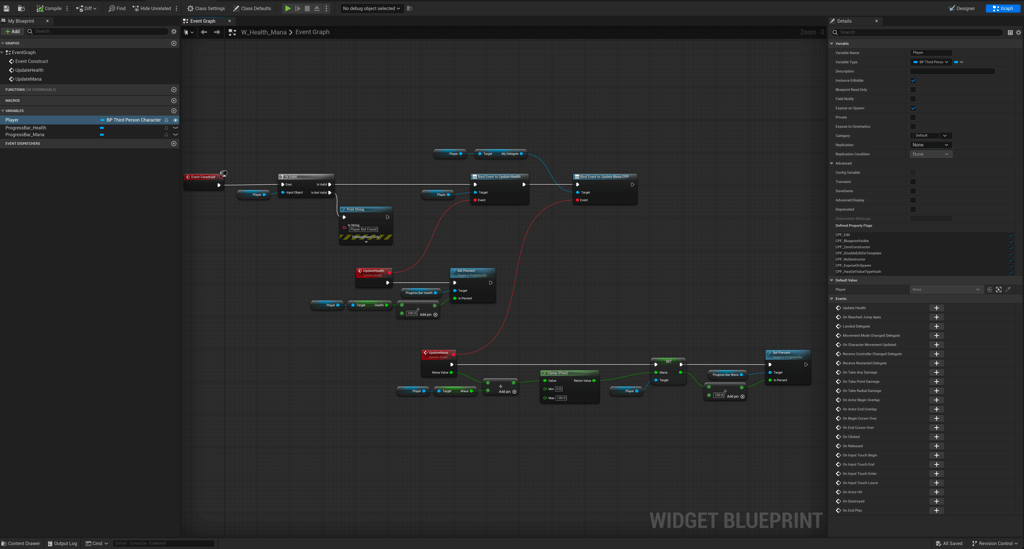This screenshot has height=549, width=1024.
Task: Open the debug object selector dropdown
Action: 371,8
